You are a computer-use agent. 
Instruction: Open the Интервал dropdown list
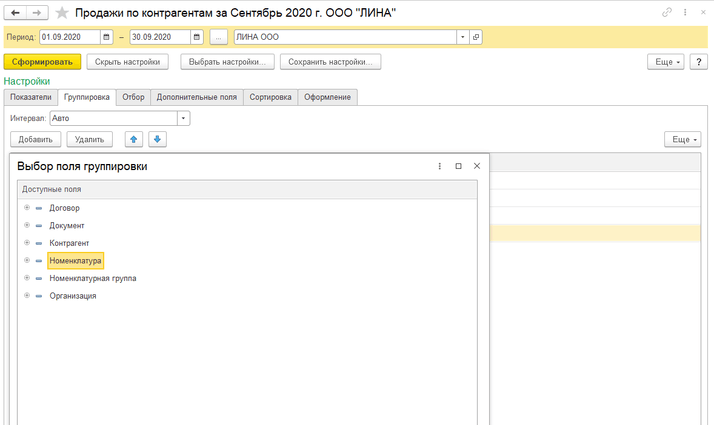click(183, 118)
